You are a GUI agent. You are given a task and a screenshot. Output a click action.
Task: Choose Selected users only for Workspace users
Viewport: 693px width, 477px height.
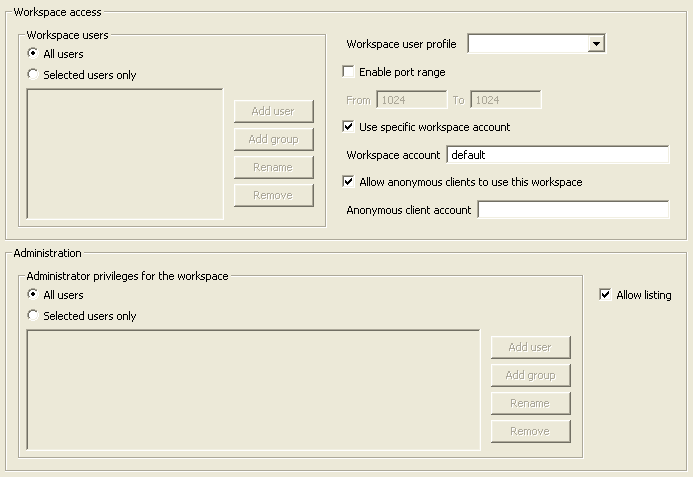coord(33,75)
